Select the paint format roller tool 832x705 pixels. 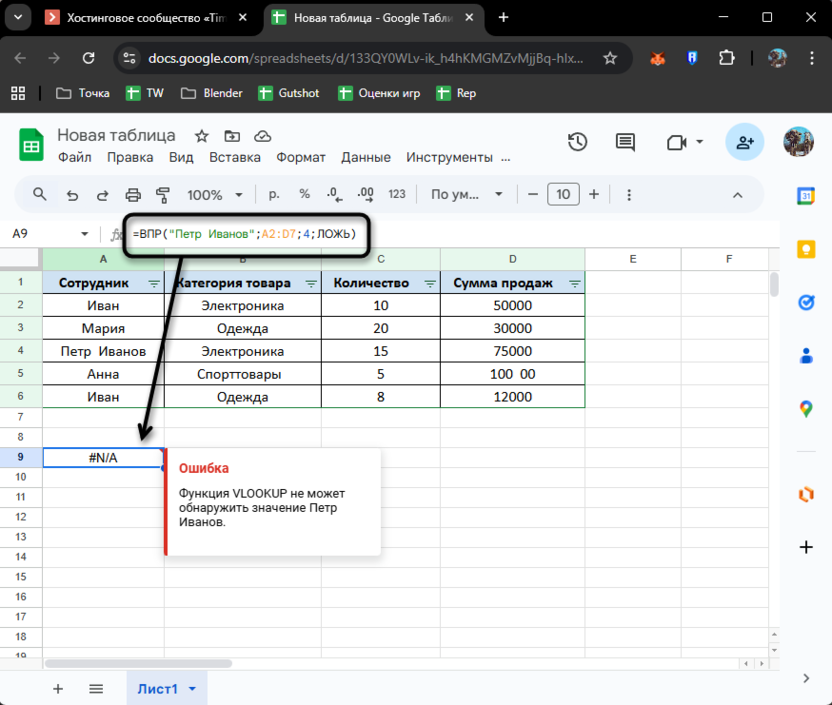(163, 195)
